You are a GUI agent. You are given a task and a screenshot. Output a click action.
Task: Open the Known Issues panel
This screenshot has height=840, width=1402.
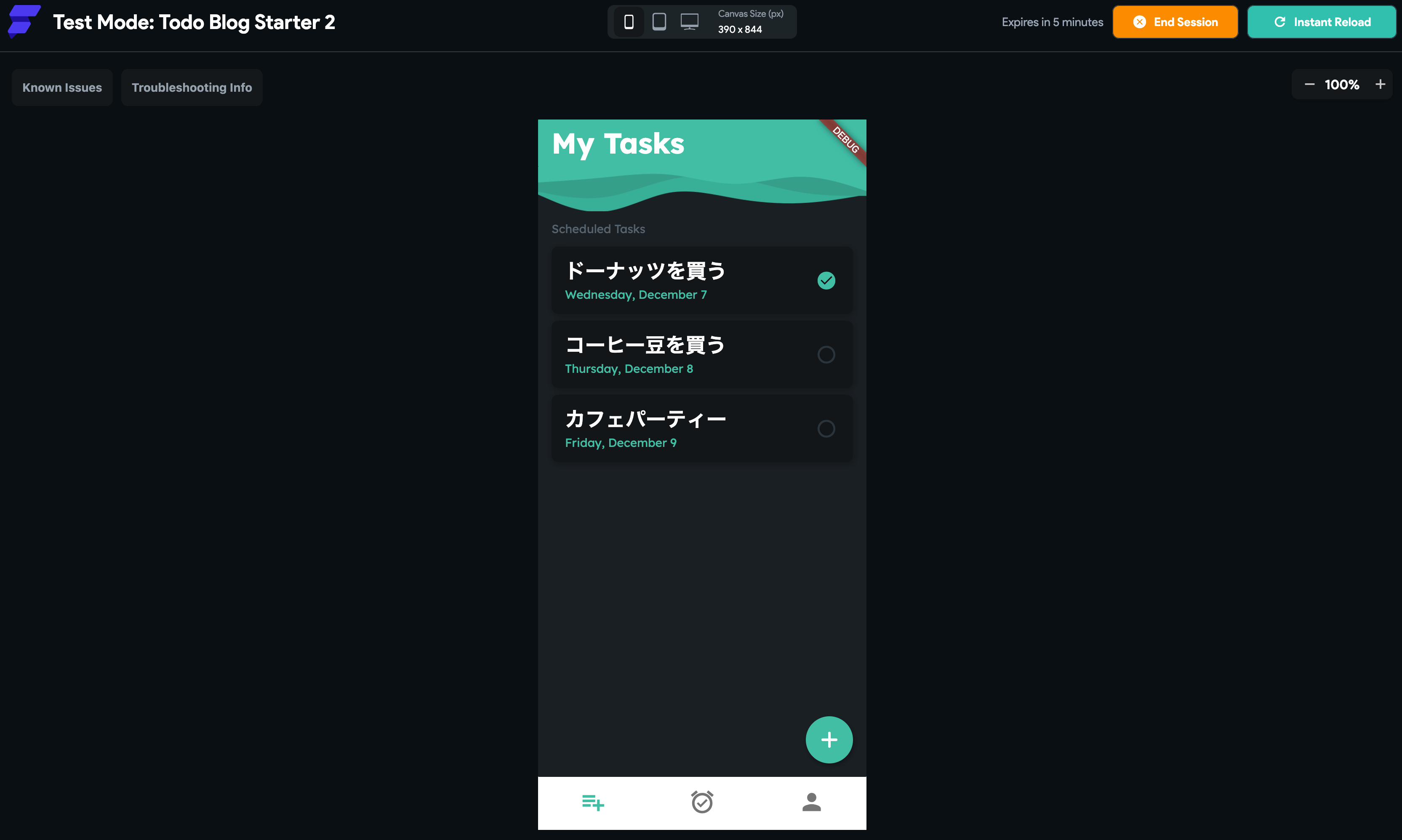point(62,88)
